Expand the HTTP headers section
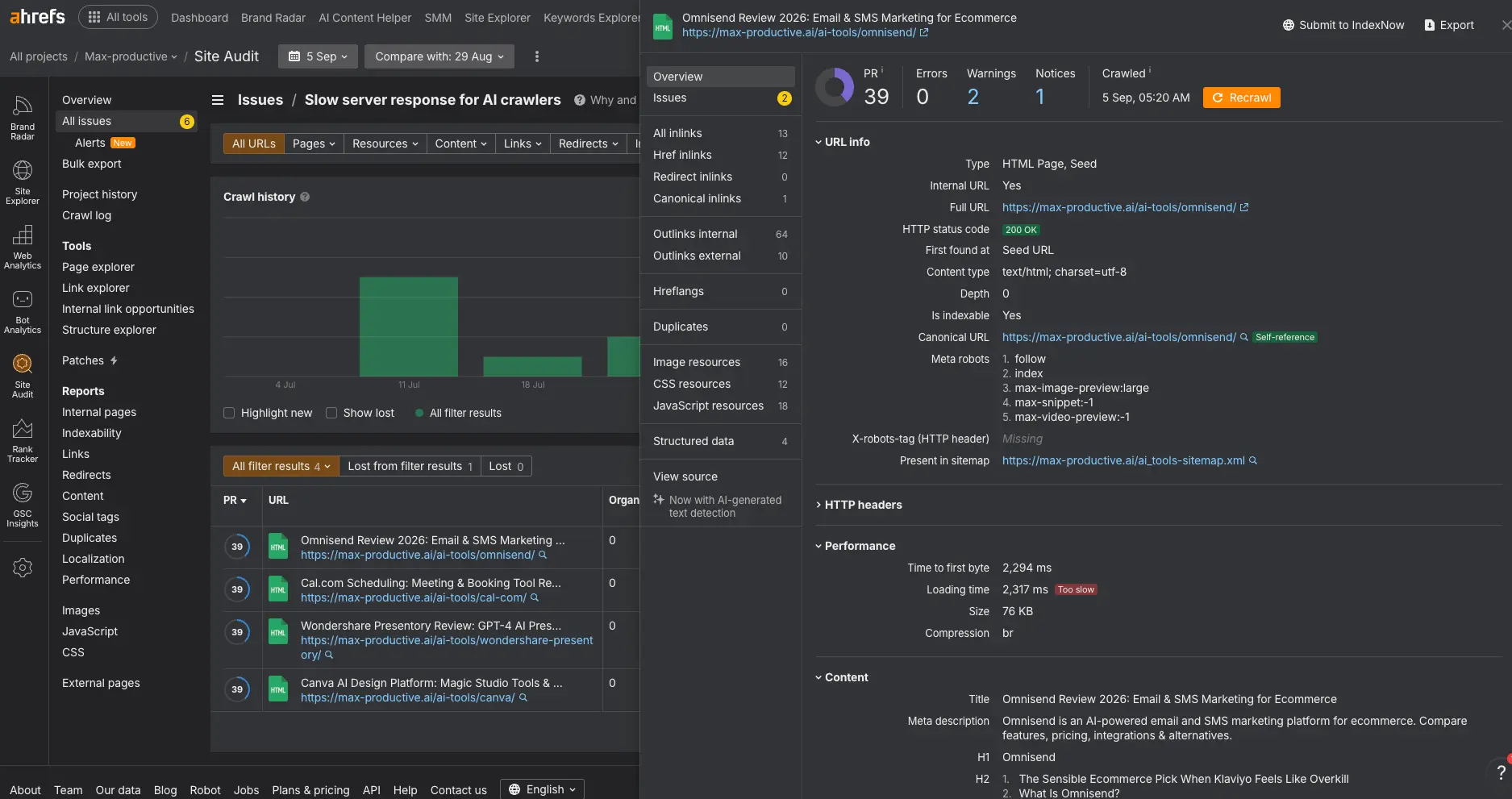This screenshot has height=799, width=1512. (x=859, y=505)
